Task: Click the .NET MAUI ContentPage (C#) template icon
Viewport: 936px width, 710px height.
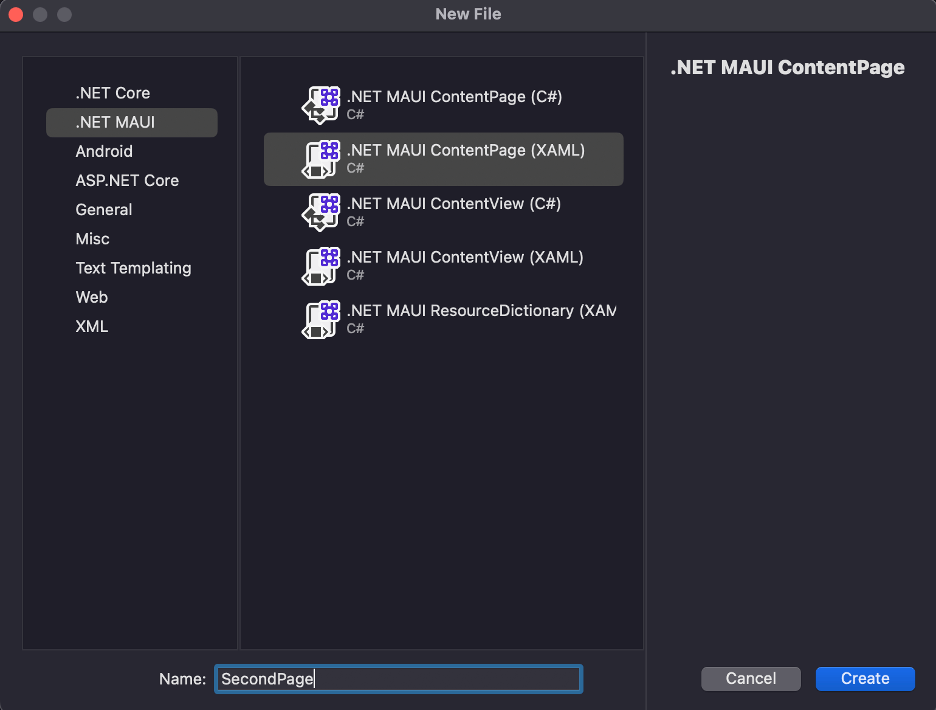Action: coord(321,104)
